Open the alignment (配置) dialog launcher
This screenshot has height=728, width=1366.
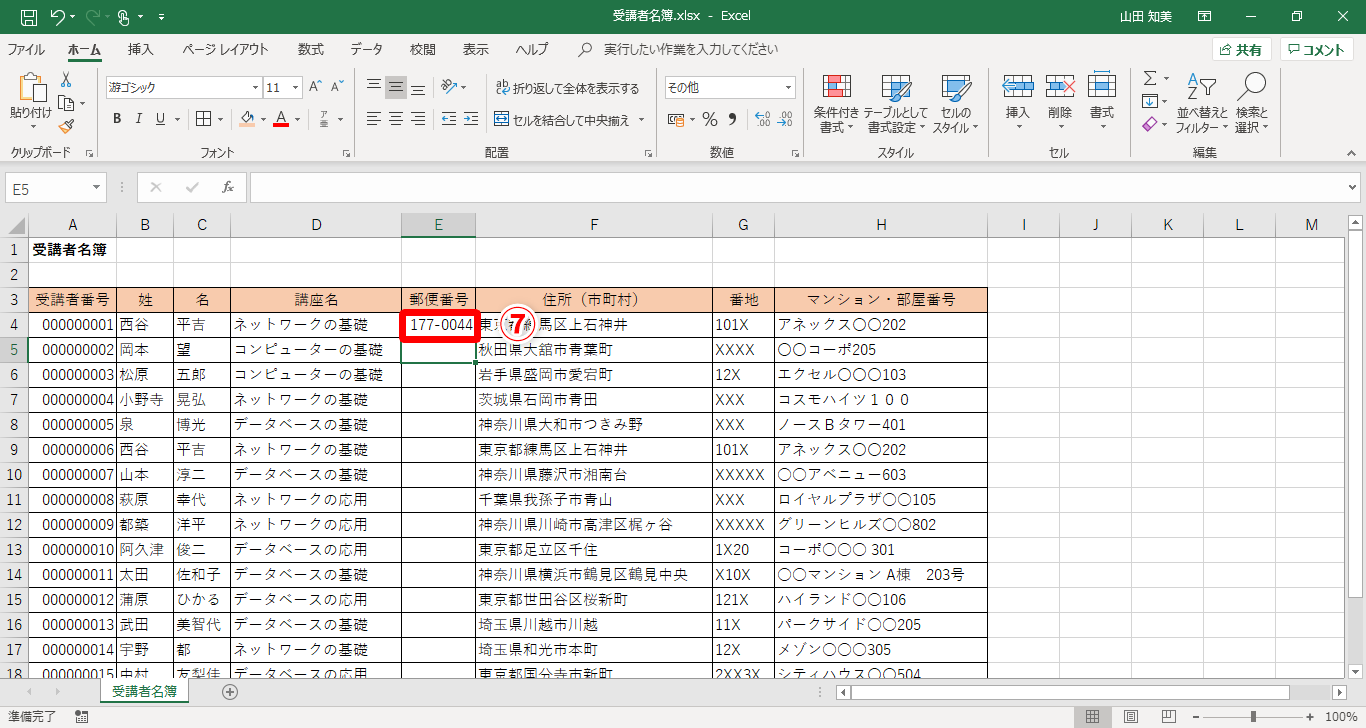(x=646, y=154)
